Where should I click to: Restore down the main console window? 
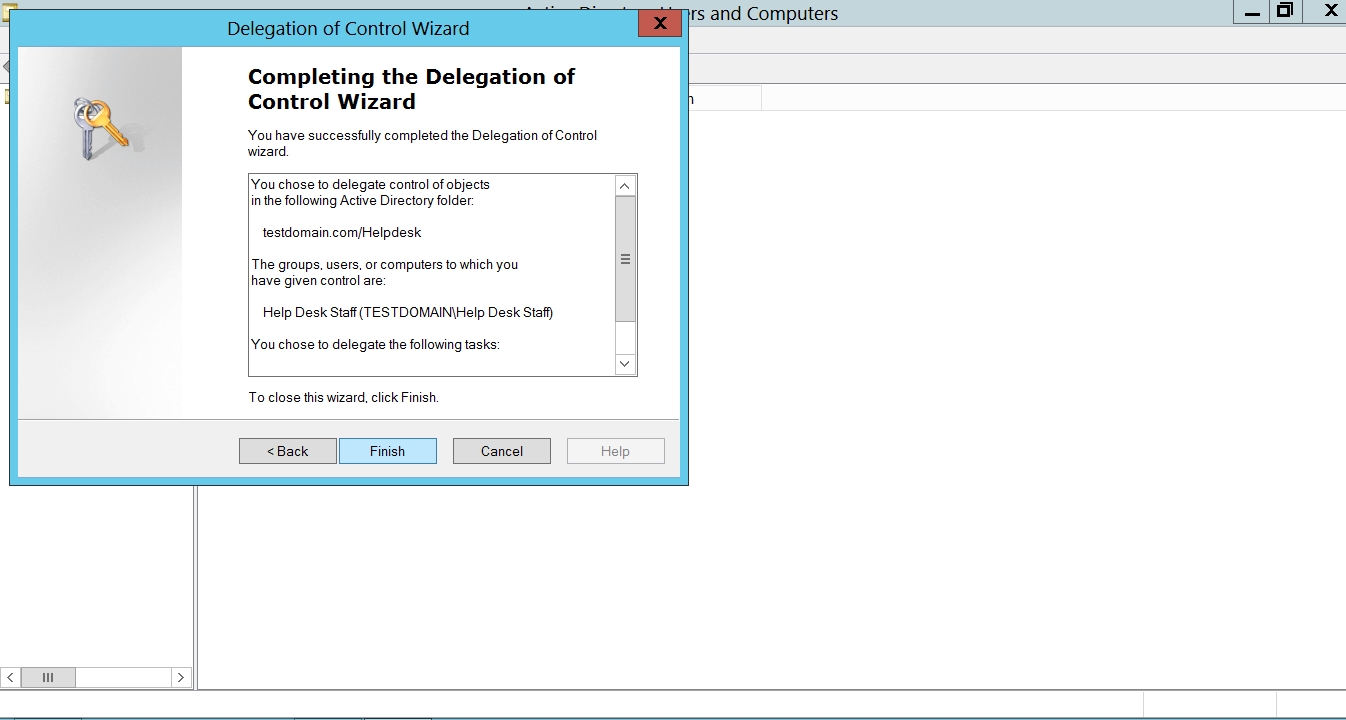(1285, 11)
